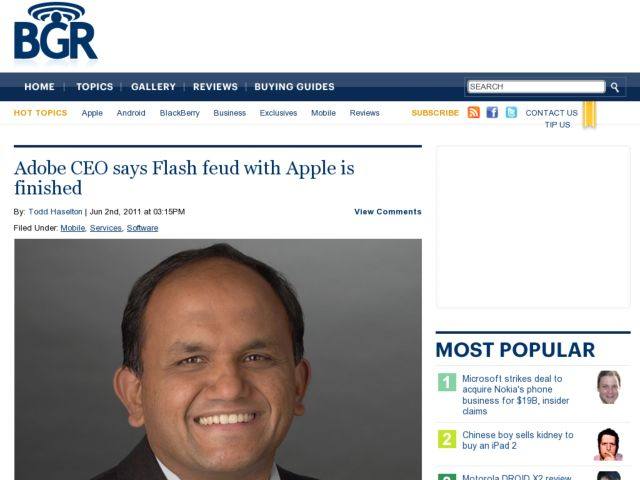
Task: Click in the Search field
Action: point(536,87)
